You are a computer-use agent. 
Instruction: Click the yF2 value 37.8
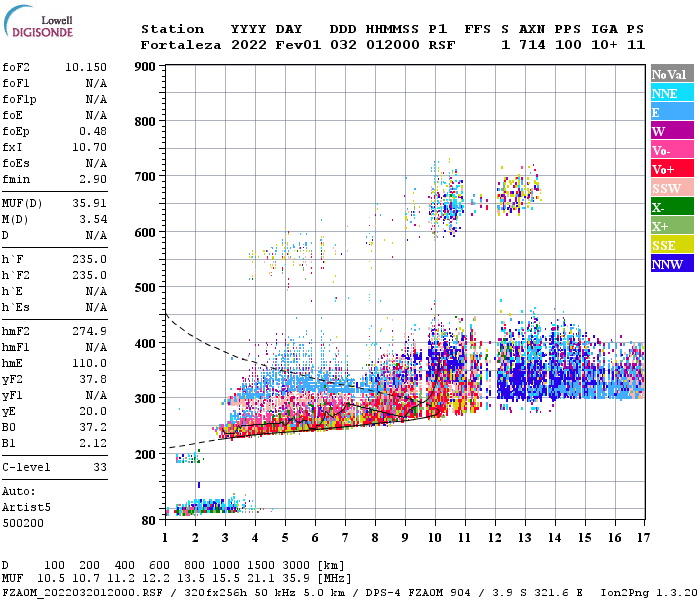coord(93,379)
